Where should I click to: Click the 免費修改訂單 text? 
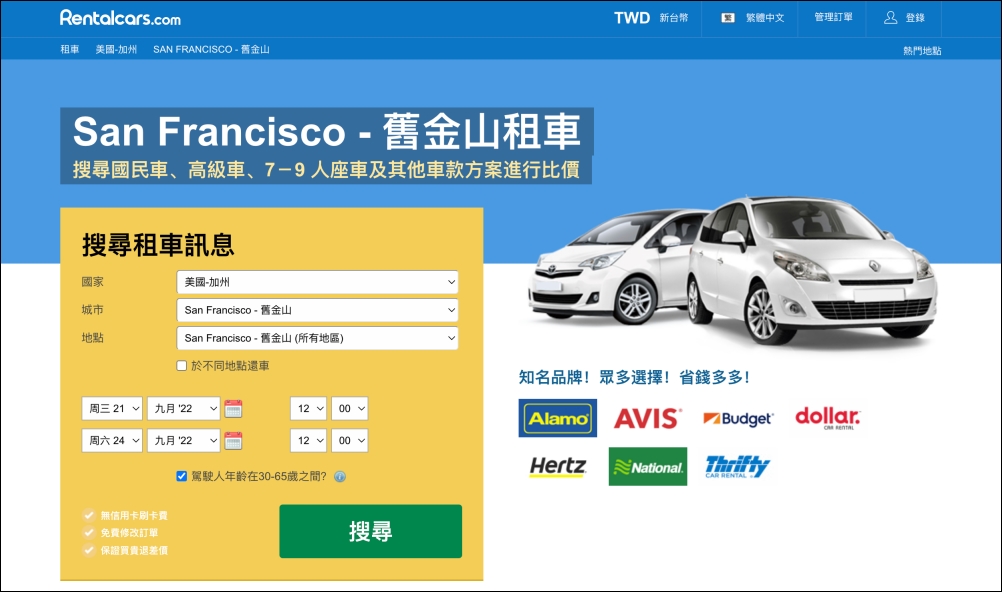point(129,533)
